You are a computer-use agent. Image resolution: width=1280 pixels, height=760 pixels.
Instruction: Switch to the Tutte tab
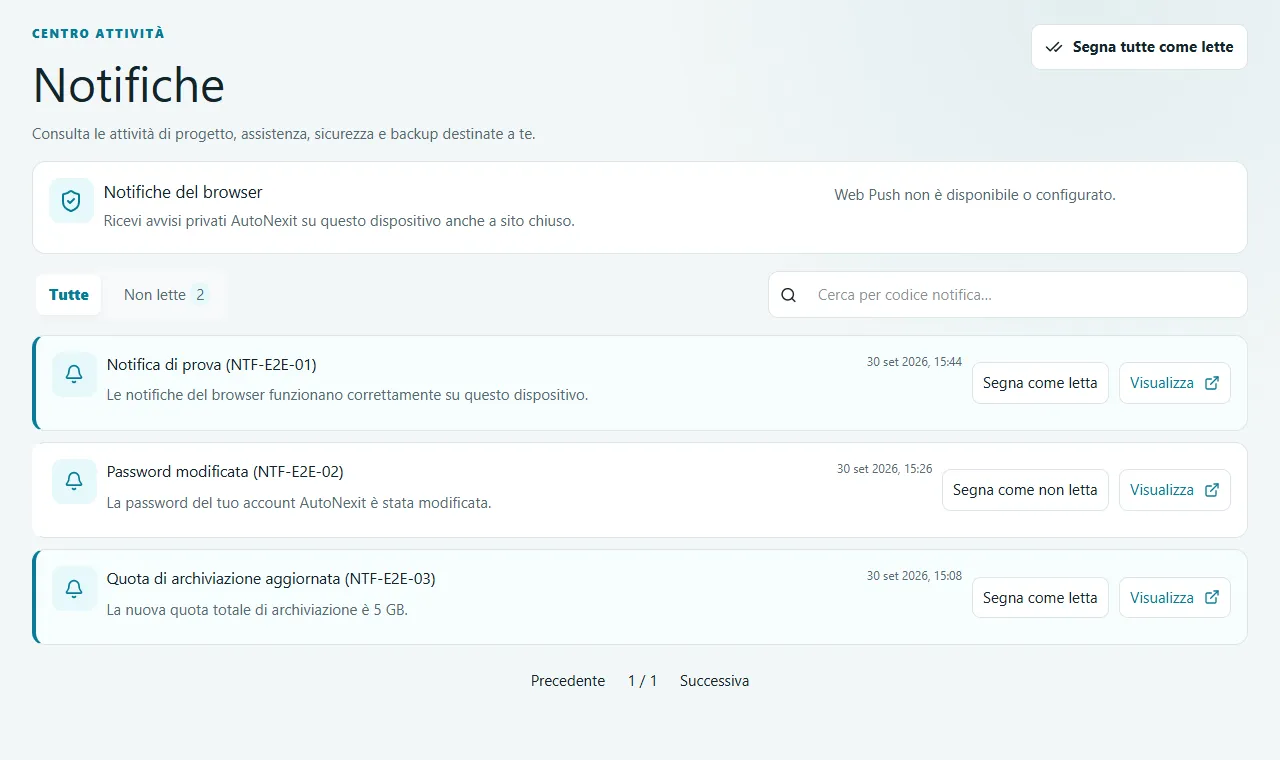[69, 295]
